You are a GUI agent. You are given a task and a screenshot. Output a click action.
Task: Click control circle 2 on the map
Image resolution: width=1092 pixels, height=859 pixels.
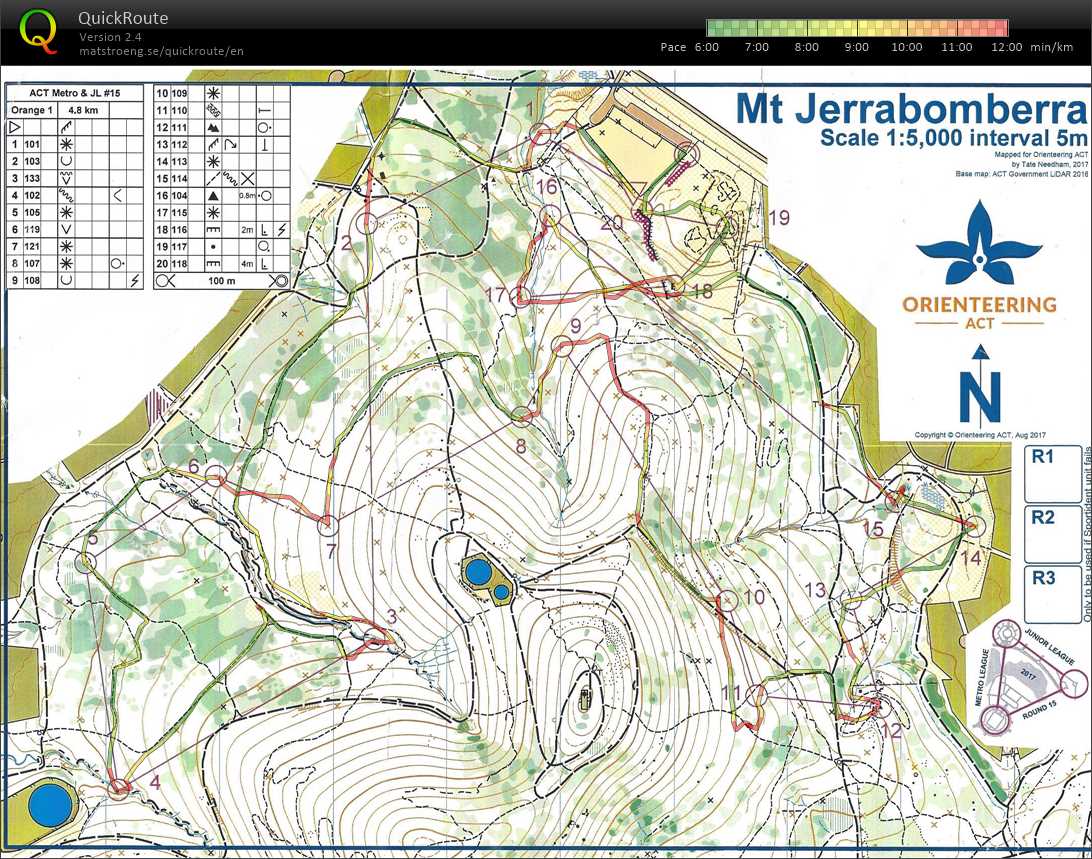[x=367, y=223]
